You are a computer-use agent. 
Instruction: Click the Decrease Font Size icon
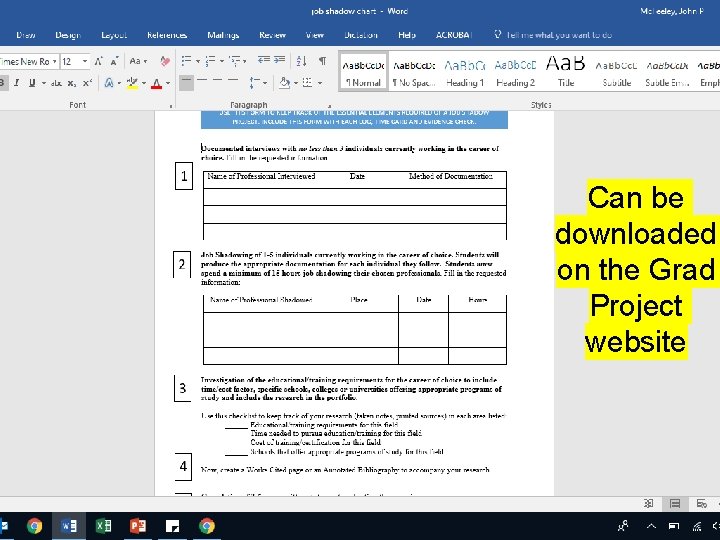pyautogui.click(x=115, y=61)
